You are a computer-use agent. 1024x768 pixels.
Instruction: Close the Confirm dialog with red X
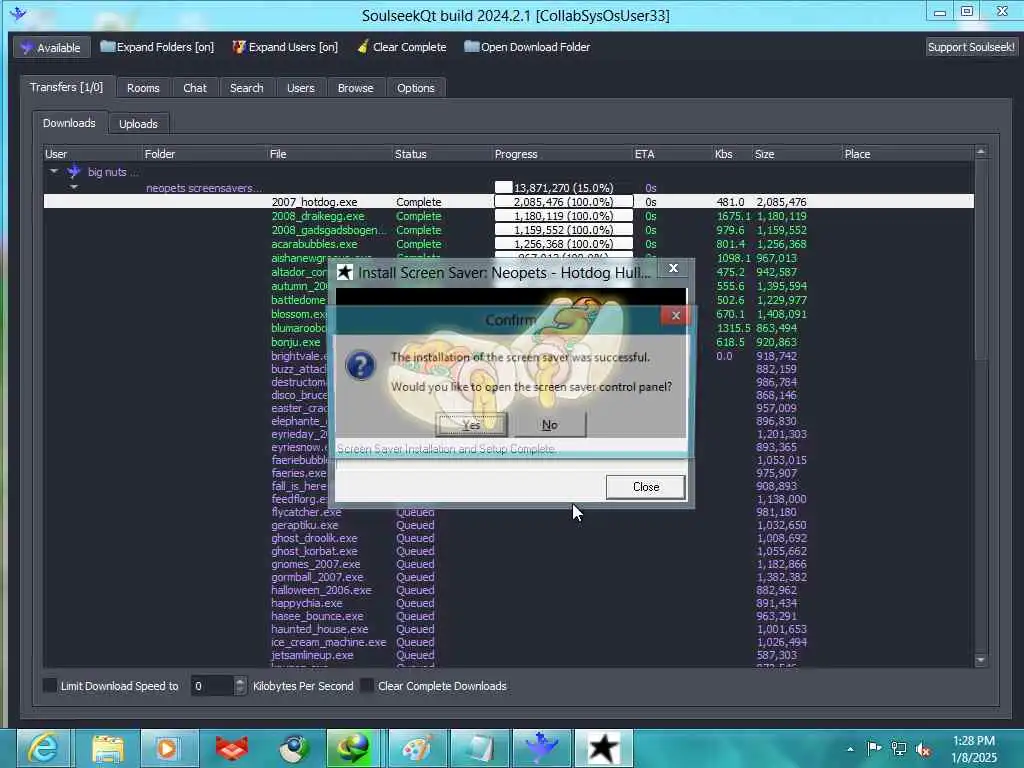pyautogui.click(x=675, y=315)
